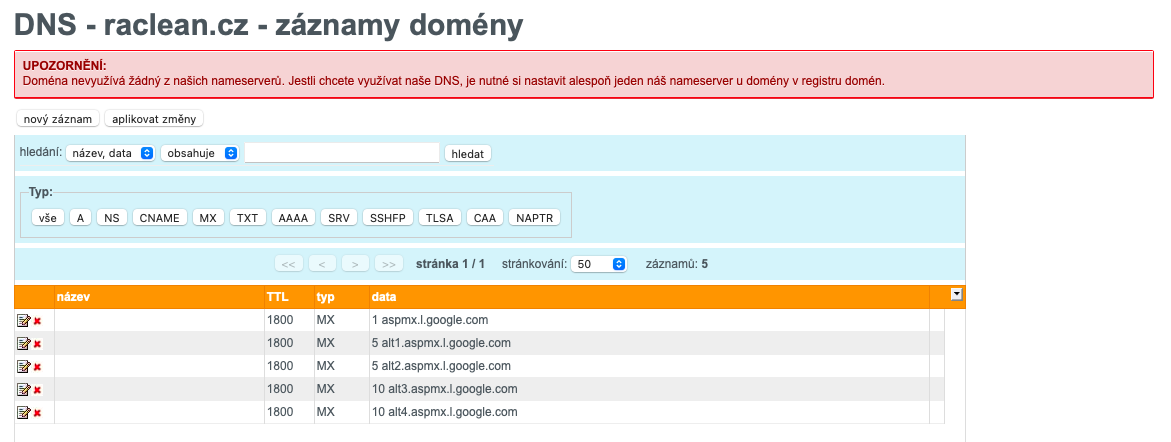
Task: Delete the alt1.aspmx.l.google.com record
Action: (x=37, y=344)
